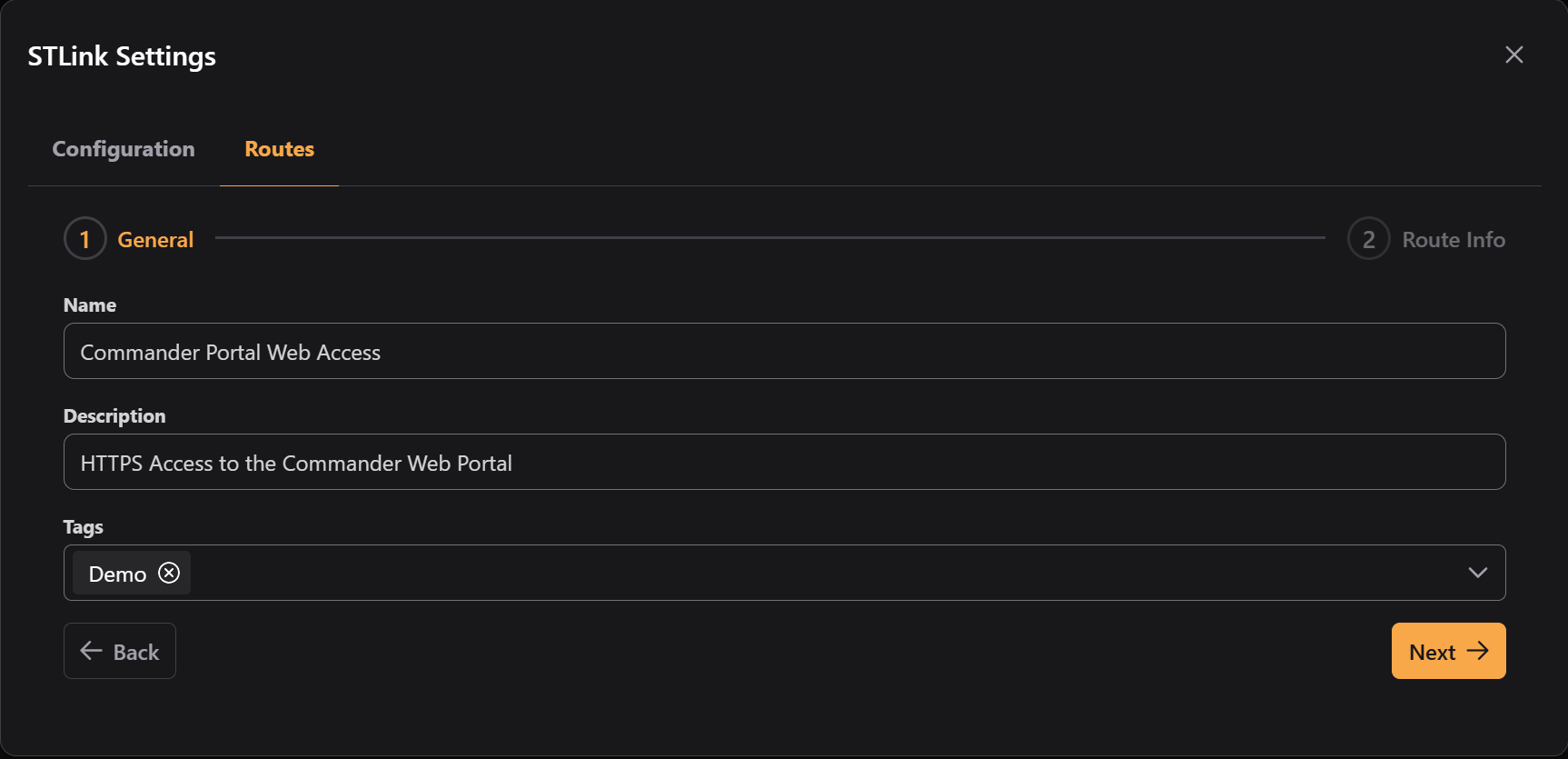The width and height of the screenshot is (1568, 759).
Task: Select the step circle numbered 2 for Route Info
Action: (1368, 238)
